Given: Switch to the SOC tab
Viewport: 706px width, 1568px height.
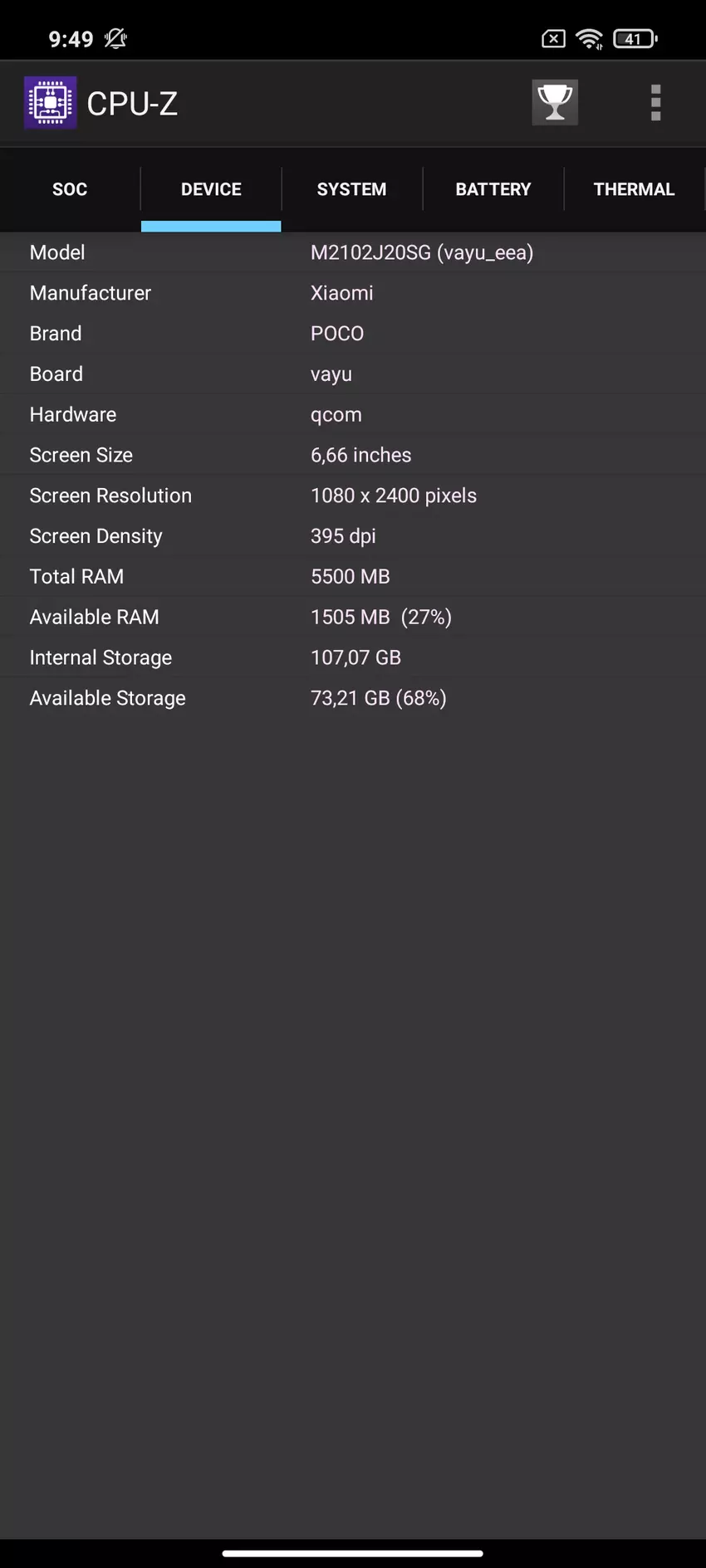Looking at the screenshot, I should pos(70,189).
